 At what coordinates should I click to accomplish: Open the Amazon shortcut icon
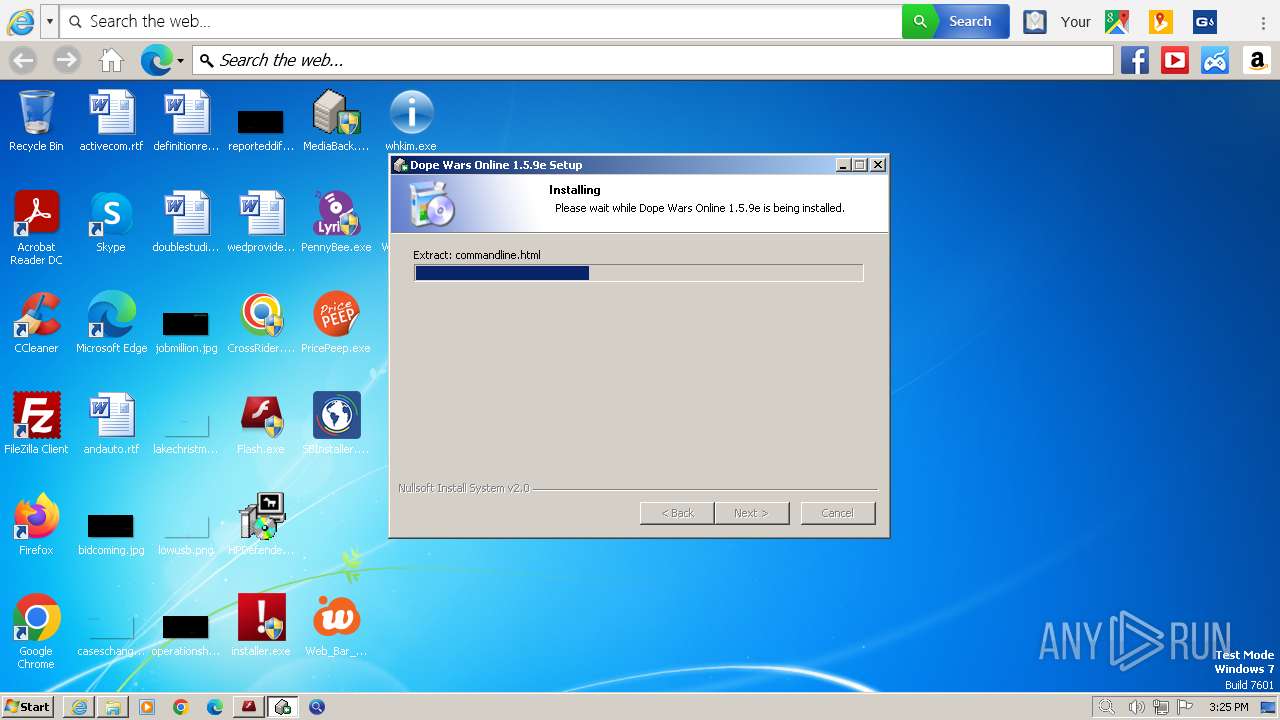point(1257,60)
